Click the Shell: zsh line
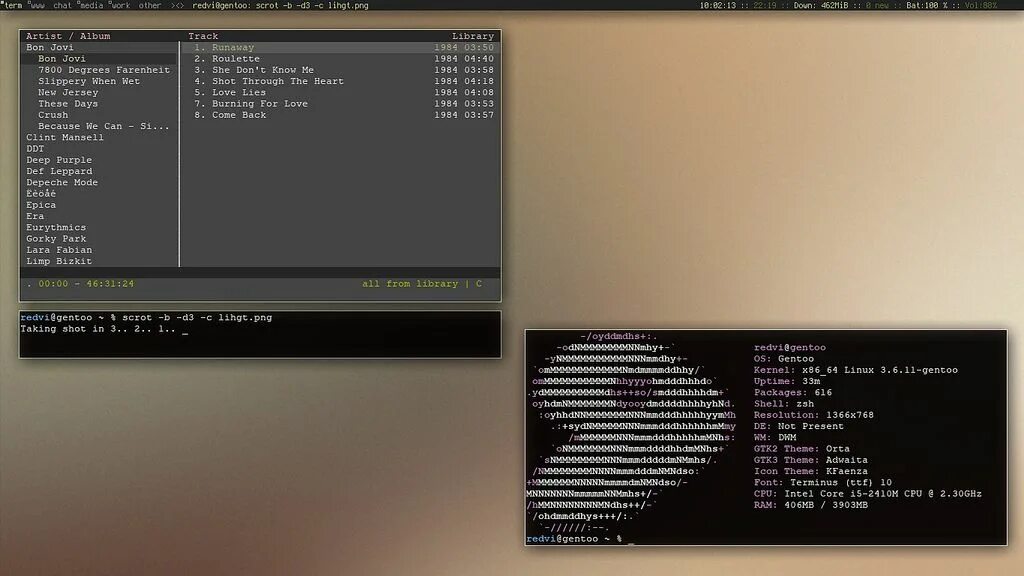Viewport: 1024px width, 576px height. pos(784,404)
